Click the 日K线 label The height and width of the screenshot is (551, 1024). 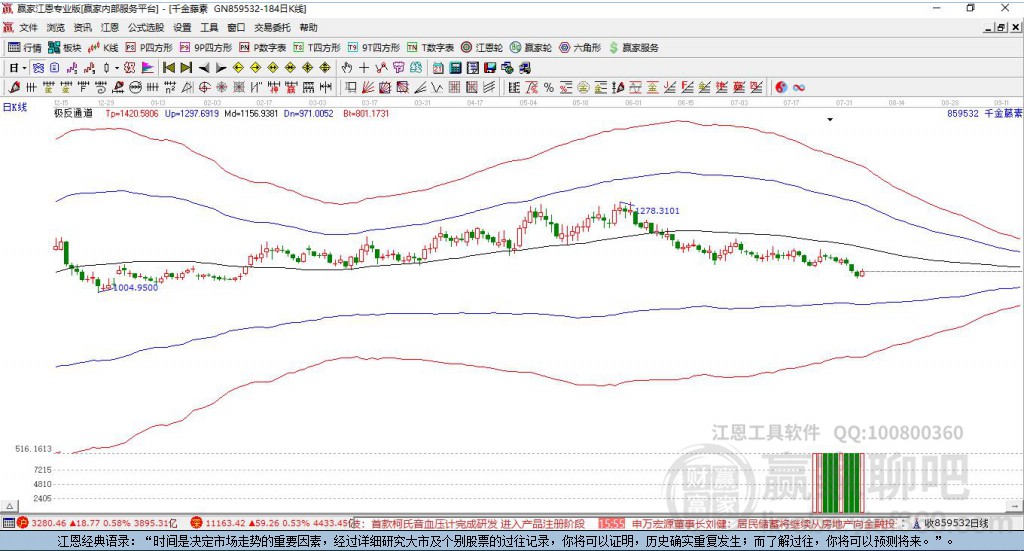pos(14,107)
